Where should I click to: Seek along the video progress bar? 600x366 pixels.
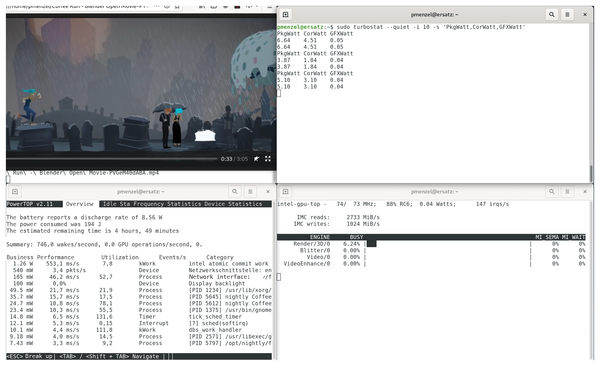tap(112, 158)
